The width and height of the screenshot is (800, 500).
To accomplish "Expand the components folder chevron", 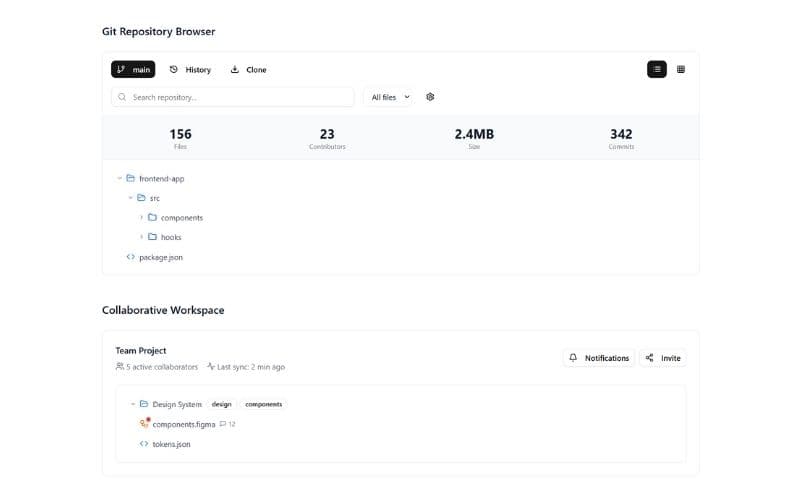I will 141,217.
